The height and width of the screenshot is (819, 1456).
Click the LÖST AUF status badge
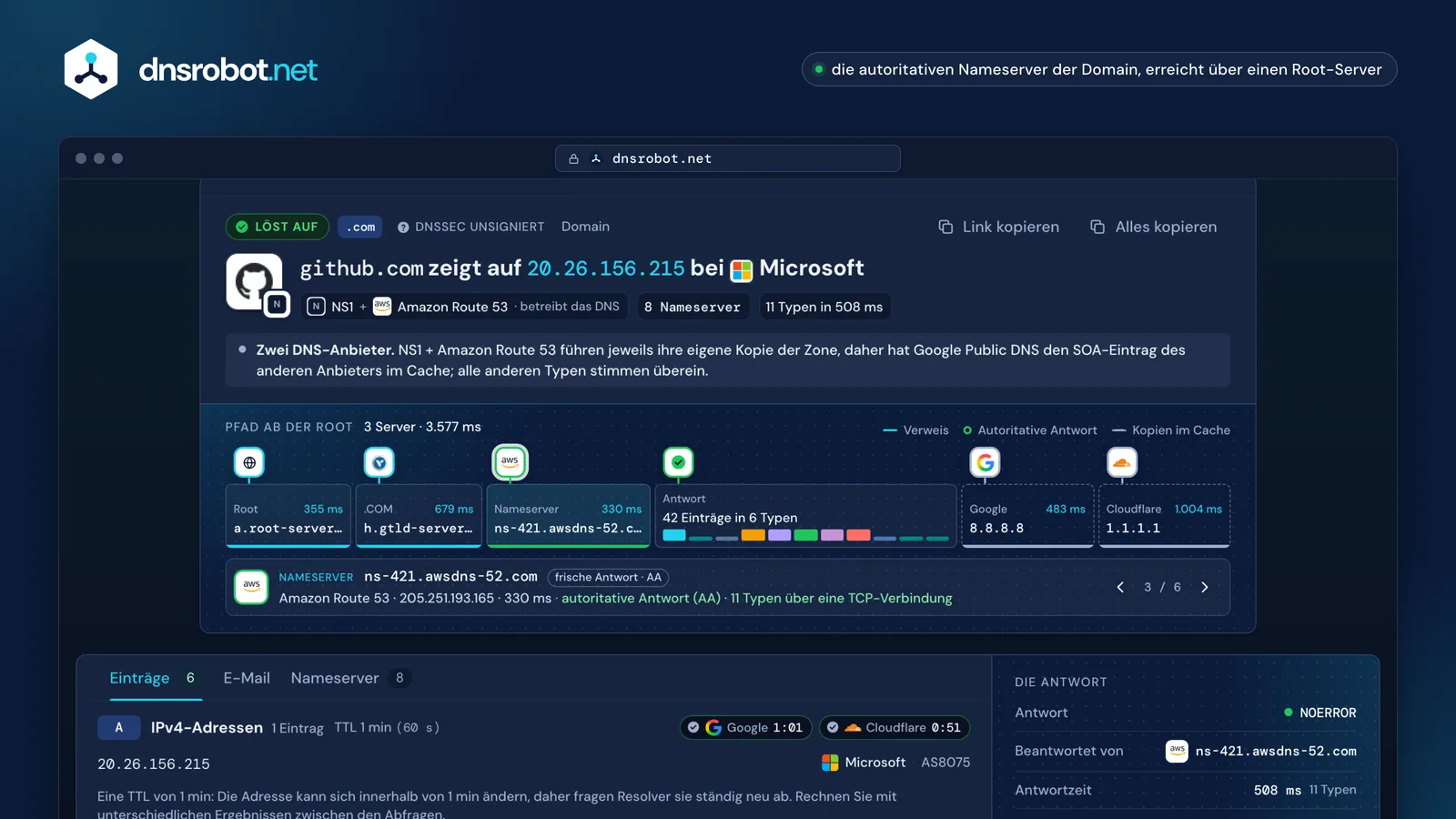[278, 227]
